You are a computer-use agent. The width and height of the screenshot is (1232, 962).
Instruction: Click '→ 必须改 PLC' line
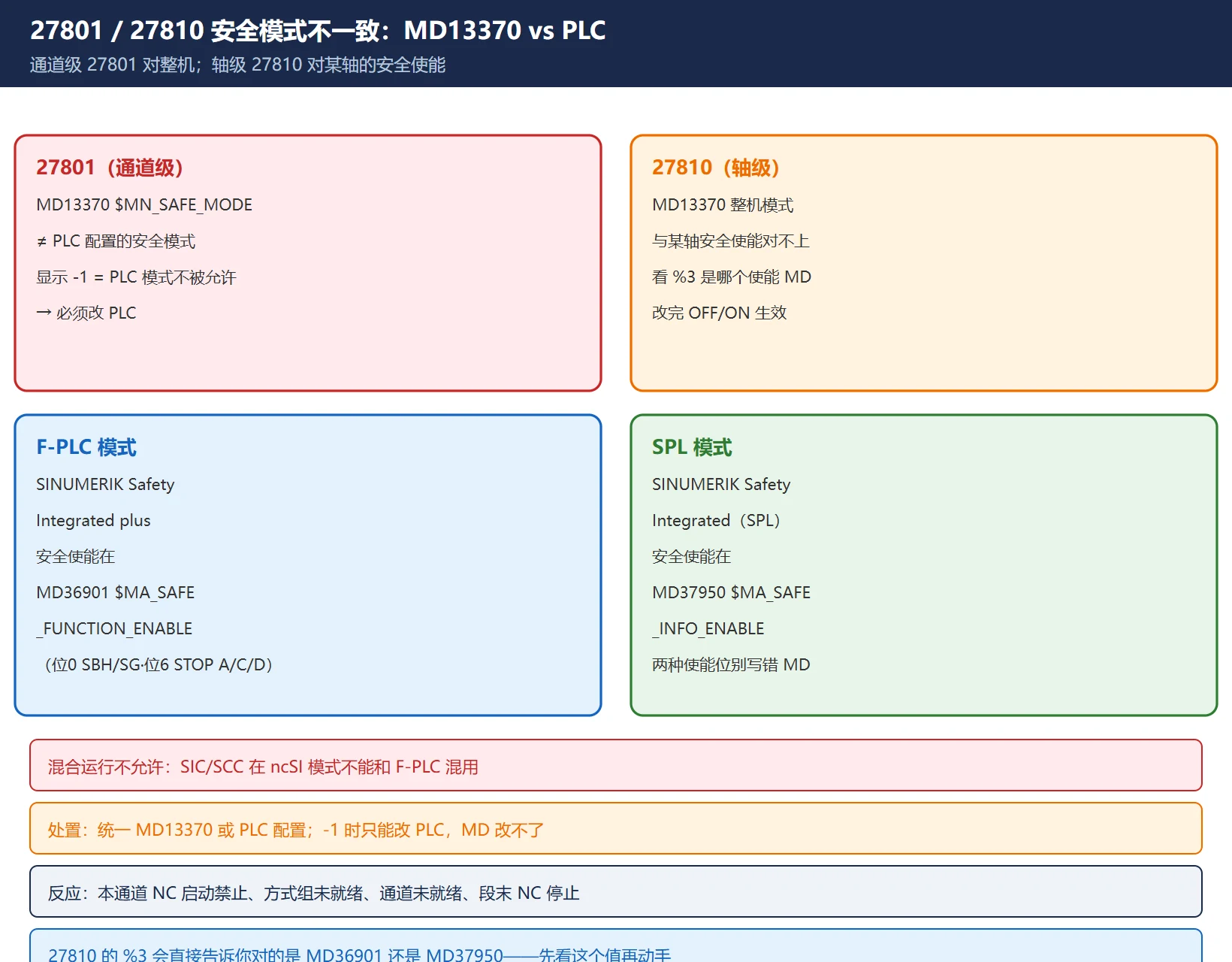[x=86, y=313]
